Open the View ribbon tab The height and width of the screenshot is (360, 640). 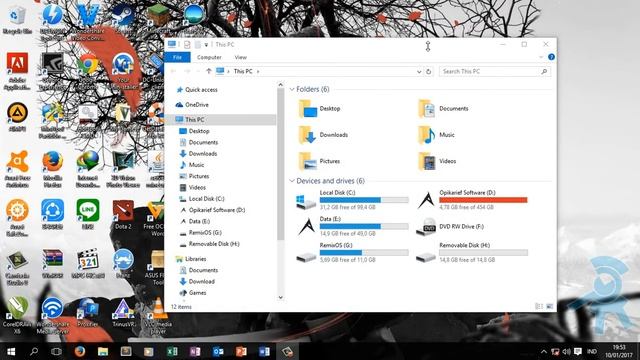coord(240,58)
